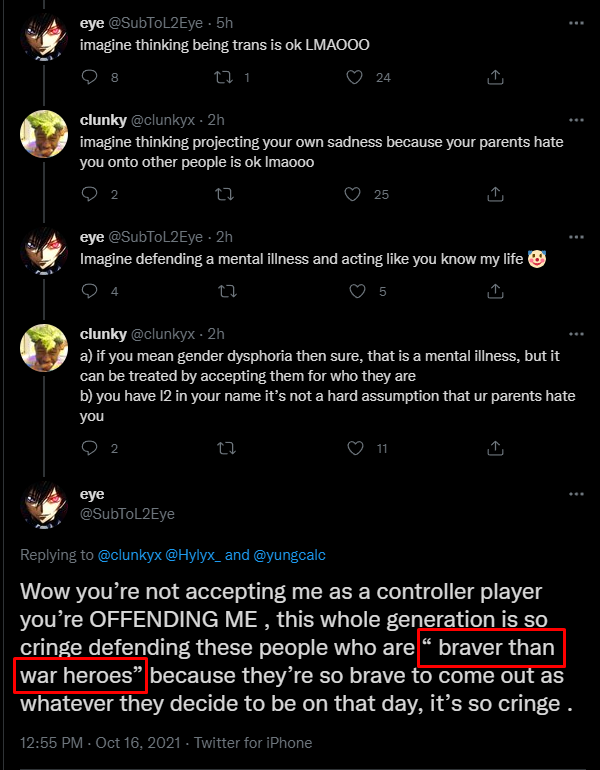Viewport: 600px width, 770px height.
Task: Share clunky's tweet with 11 likes
Action: point(495,448)
